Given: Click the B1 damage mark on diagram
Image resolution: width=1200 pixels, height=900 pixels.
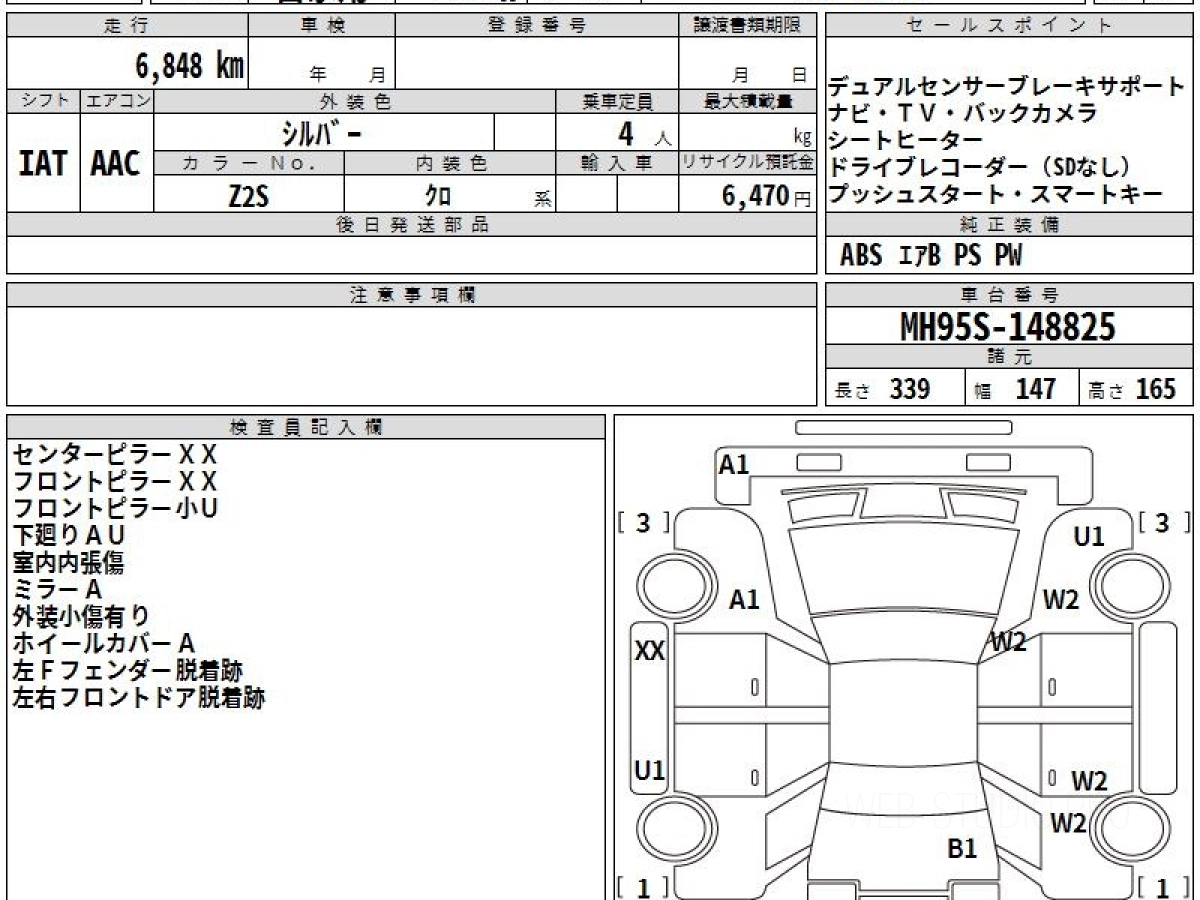Looking at the screenshot, I should (x=962, y=850).
